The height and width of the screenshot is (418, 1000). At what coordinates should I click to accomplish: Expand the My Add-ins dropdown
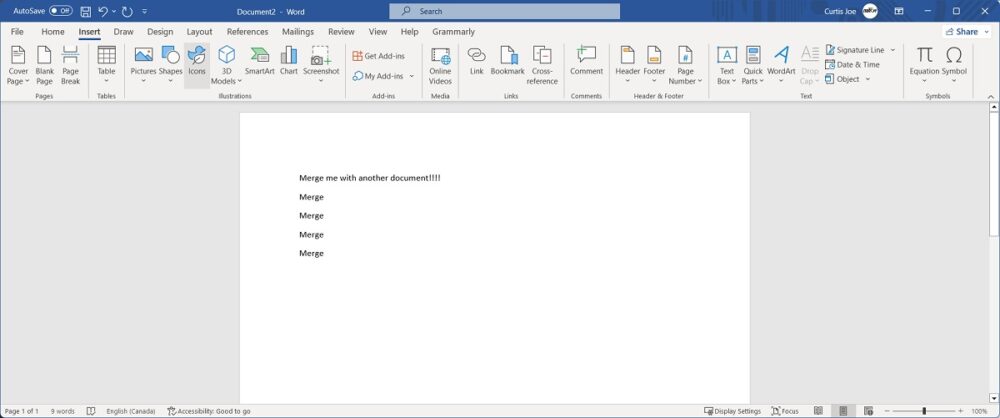pos(411,76)
